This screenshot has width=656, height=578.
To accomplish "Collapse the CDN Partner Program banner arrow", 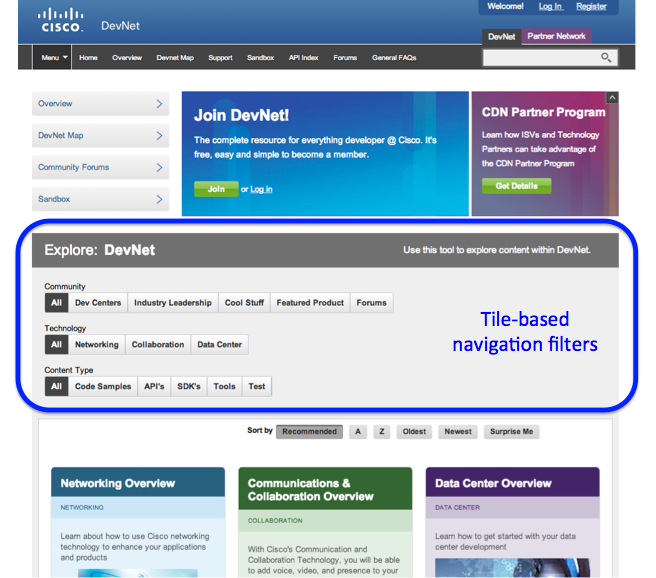I will click(612, 97).
